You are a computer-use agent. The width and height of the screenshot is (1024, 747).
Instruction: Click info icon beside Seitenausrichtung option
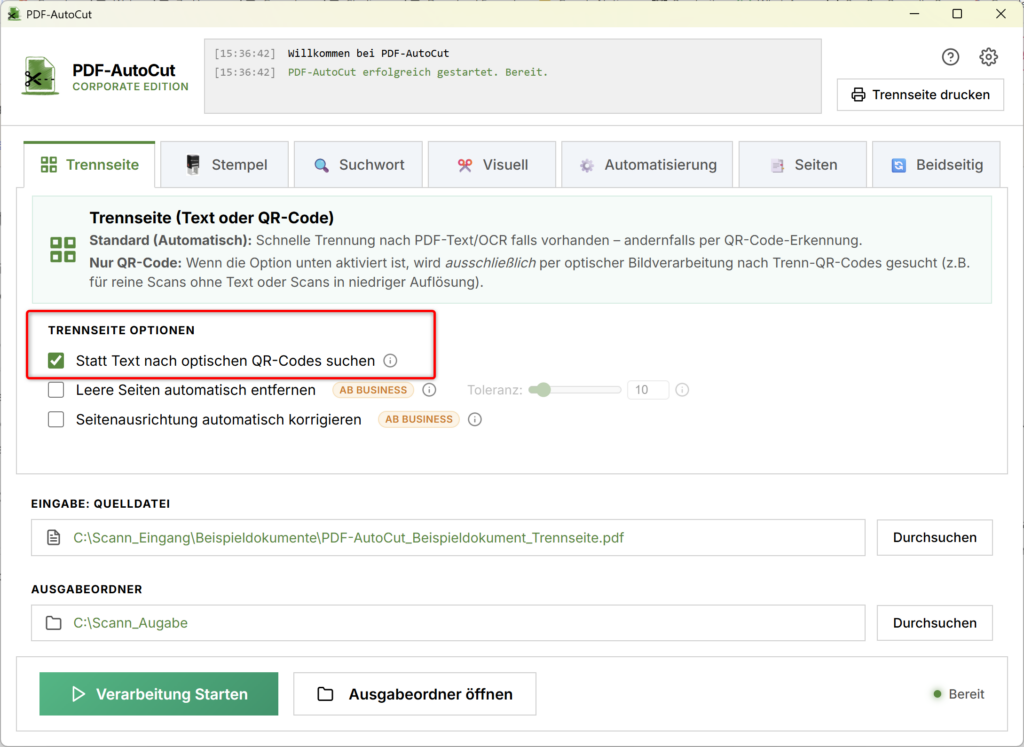click(x=475, y=419)
